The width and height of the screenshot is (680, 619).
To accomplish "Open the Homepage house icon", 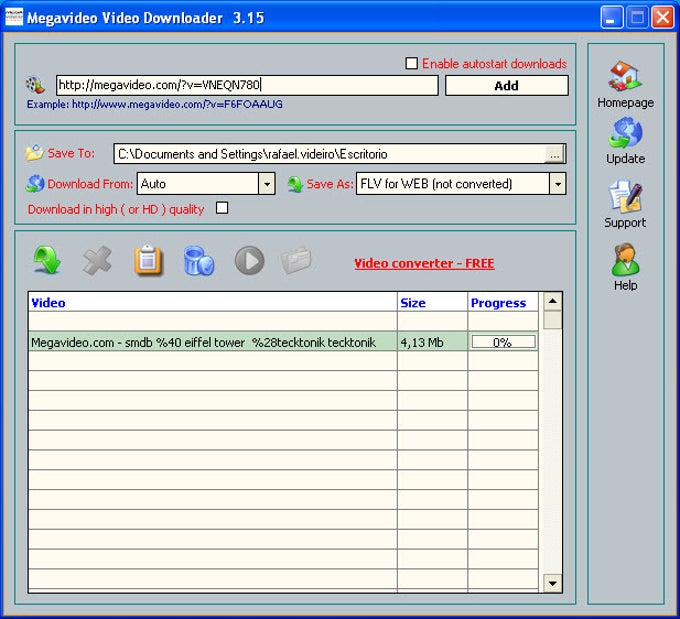I will [625, 76].
